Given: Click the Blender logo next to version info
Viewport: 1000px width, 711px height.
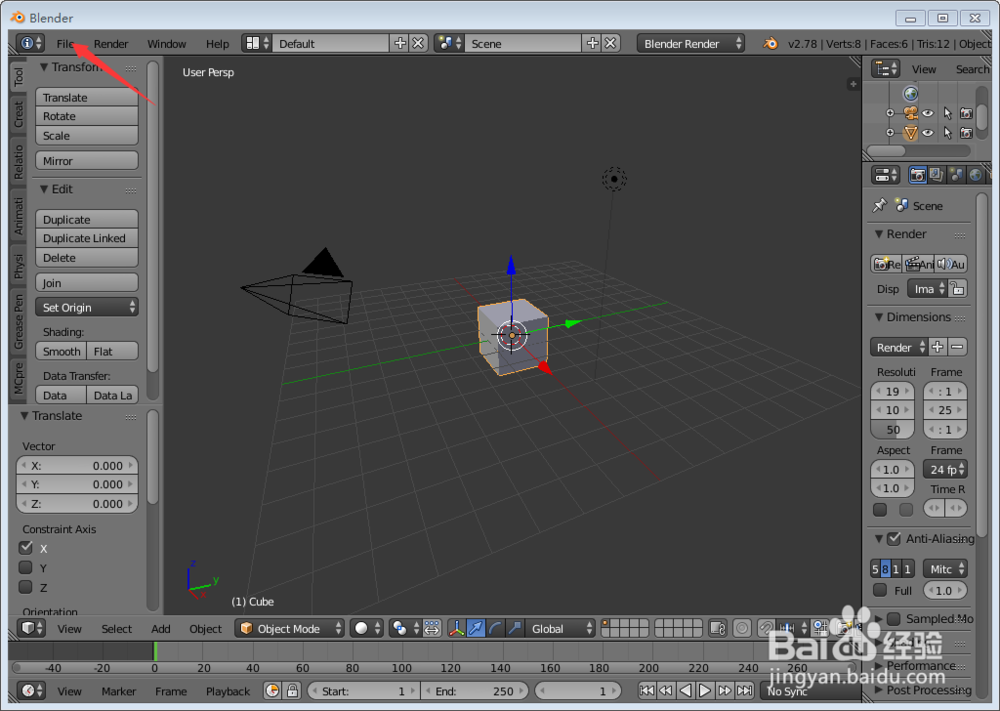Looking at the screenshot, I should click(x=770, y=43).
